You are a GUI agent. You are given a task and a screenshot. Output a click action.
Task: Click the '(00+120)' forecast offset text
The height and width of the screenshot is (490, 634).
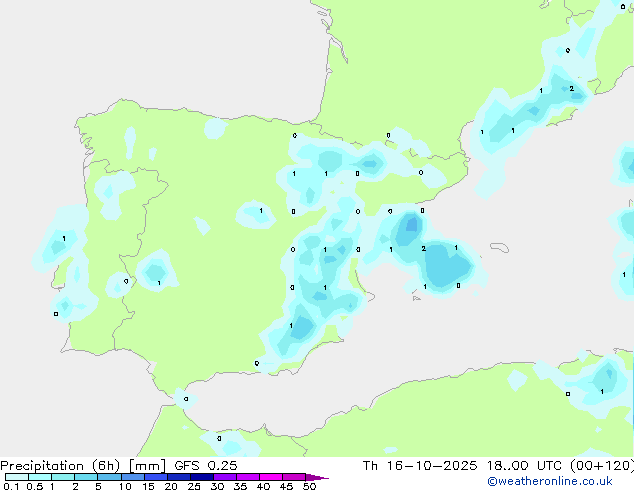(602, 466)
